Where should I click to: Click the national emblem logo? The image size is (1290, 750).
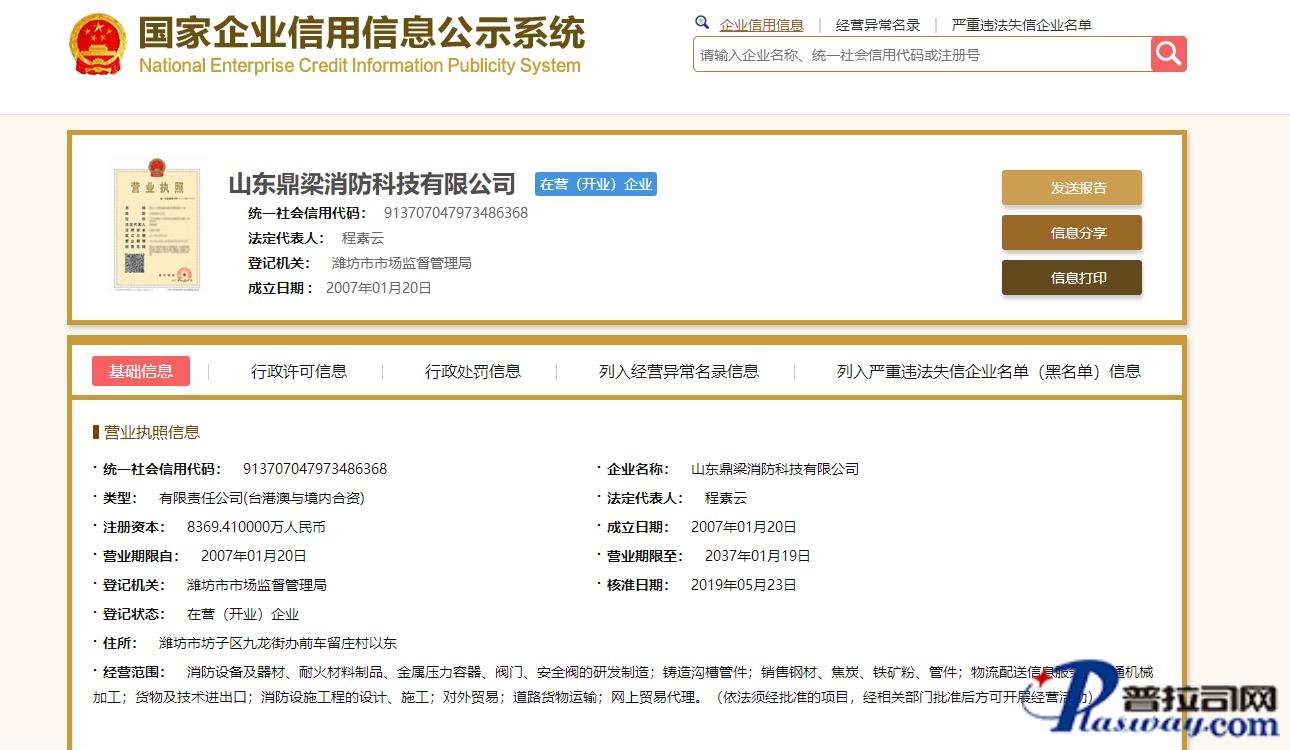tap(98, 45)
